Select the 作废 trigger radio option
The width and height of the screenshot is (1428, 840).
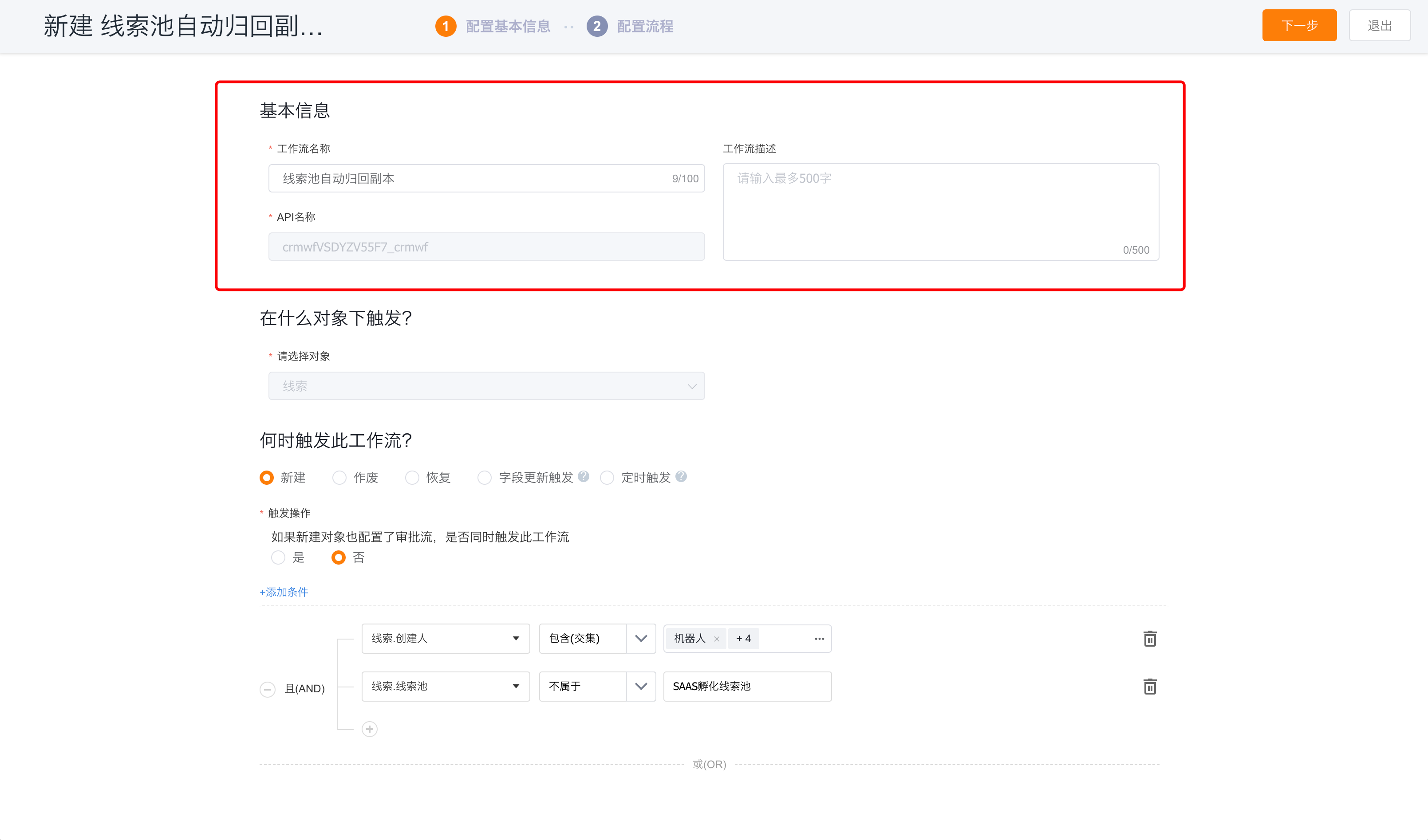(x=339, y=478)
